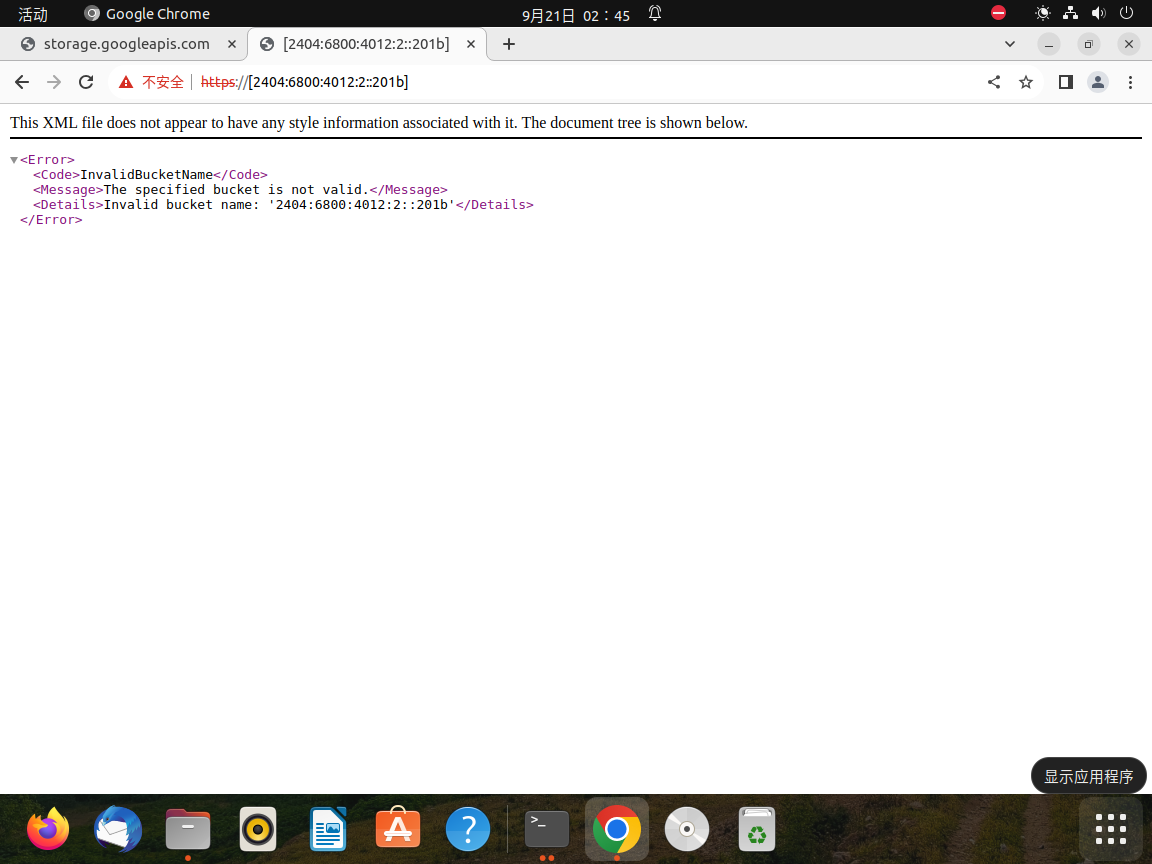This screenshot has height=864, width=1152.
Task: Open the tab search dropdown chevron
Action: coord(1010,44)
